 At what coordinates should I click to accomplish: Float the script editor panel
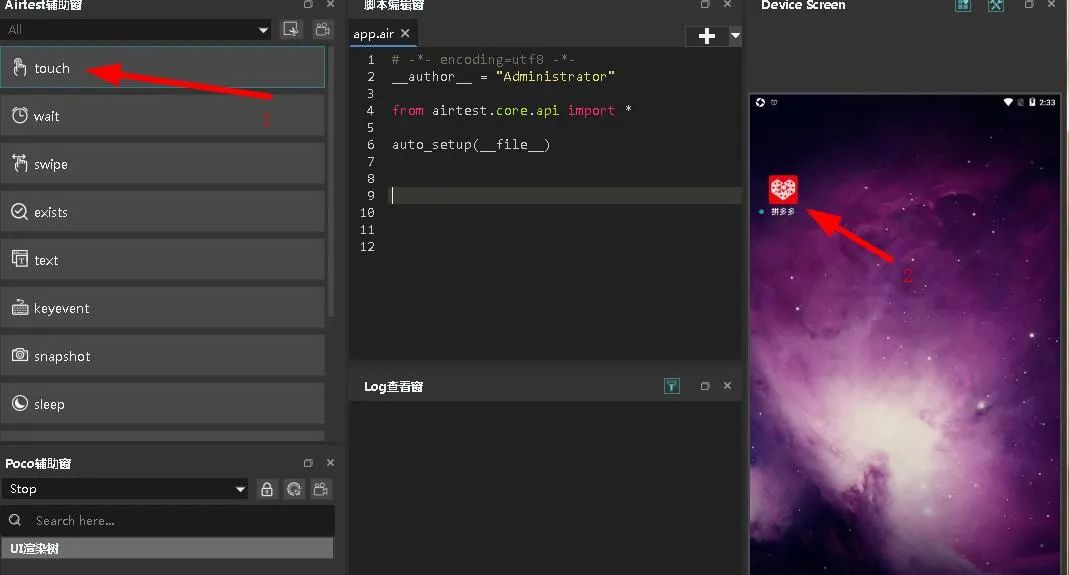pos(705,5)
